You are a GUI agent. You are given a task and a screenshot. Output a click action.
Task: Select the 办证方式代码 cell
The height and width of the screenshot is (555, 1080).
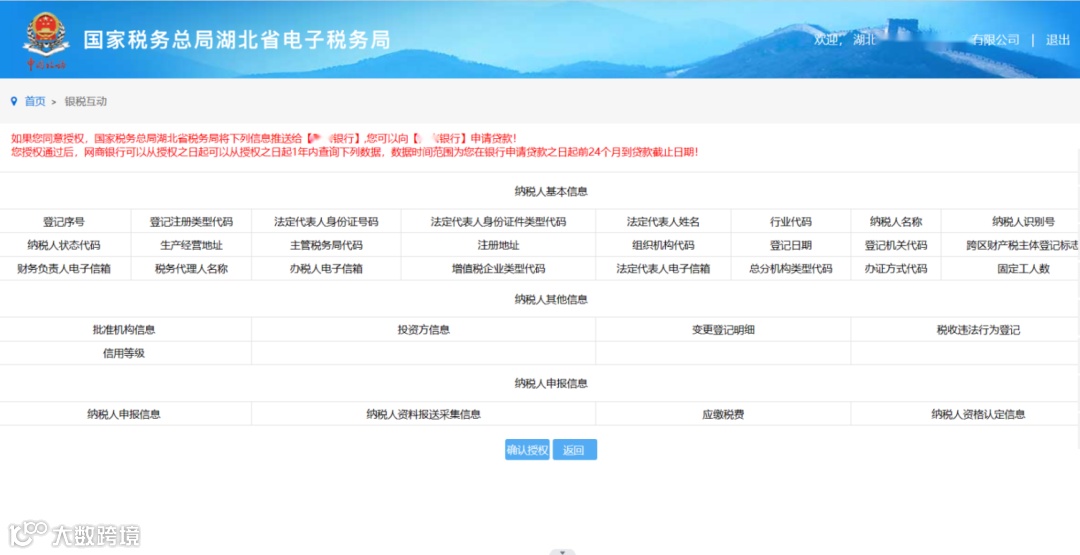pyautogui.click(x=895, y=269)
